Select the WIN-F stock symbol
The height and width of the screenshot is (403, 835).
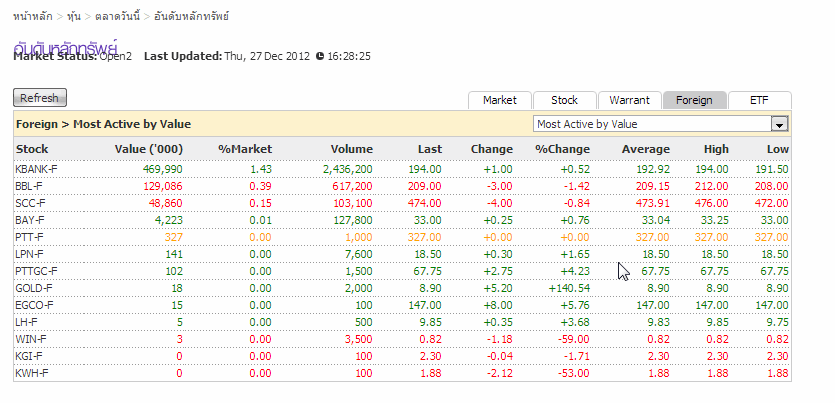pos(31,340)
